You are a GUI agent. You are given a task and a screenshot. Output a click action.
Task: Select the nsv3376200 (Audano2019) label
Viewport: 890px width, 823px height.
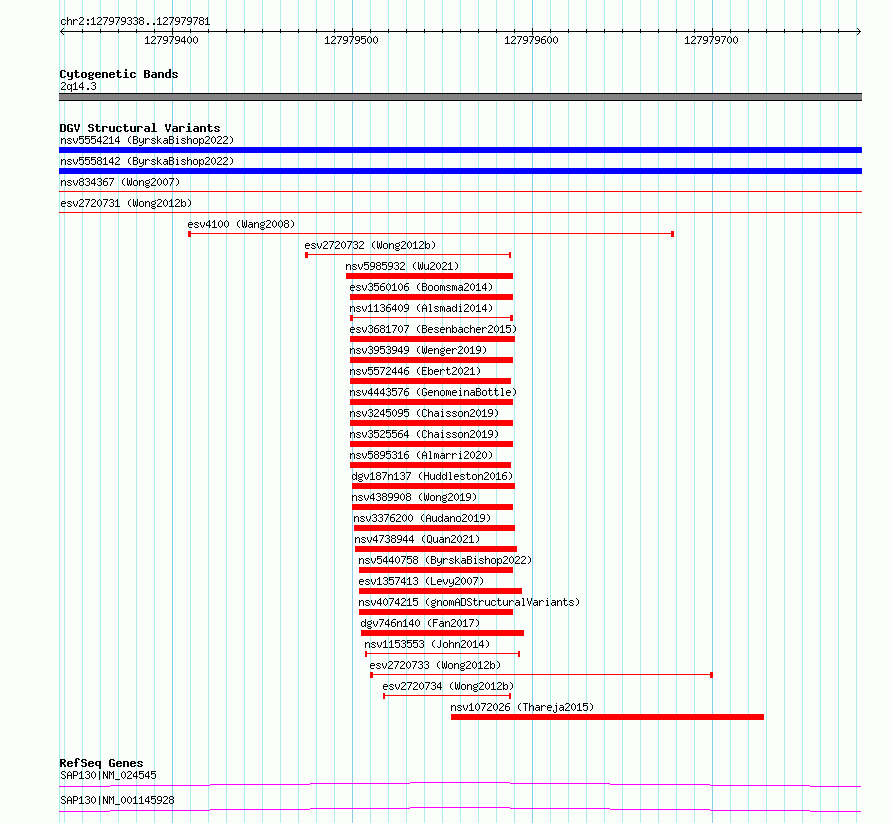click(x=422, y=518)
